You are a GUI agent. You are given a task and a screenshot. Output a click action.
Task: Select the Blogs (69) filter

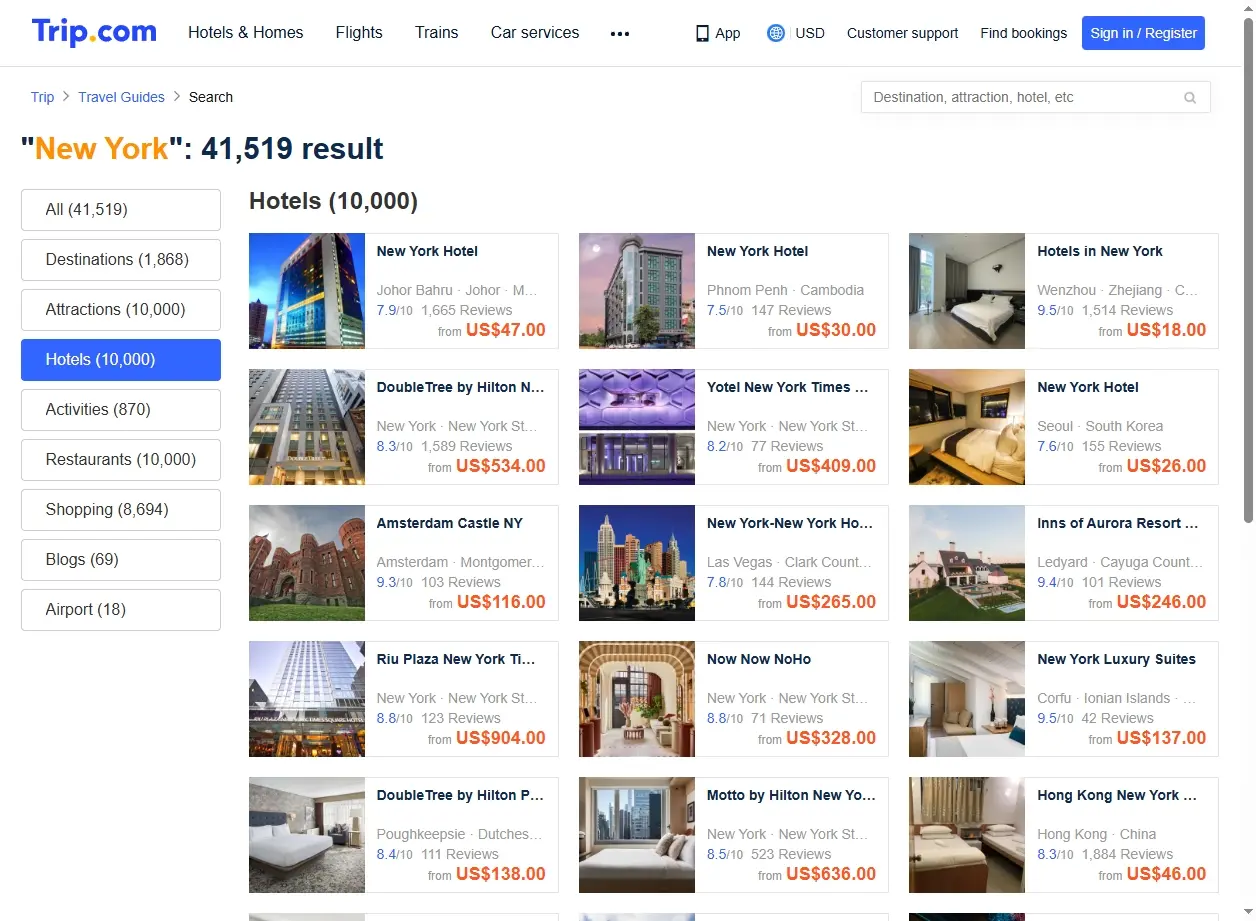coord(121,560)
